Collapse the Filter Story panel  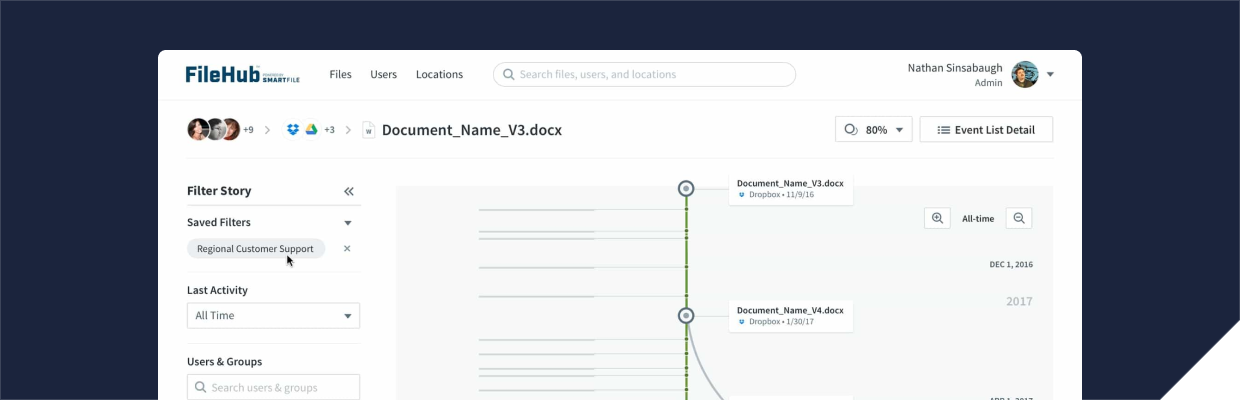(x=349, y=191)
